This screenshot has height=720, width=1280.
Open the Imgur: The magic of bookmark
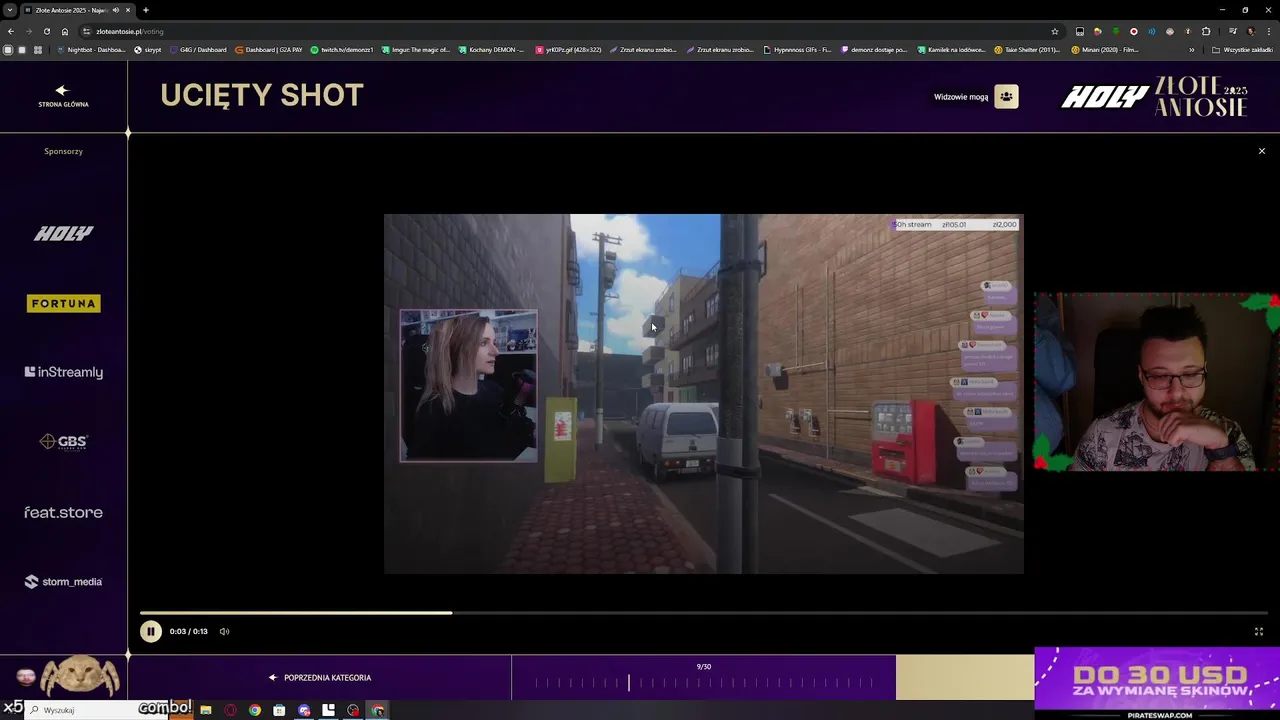tap(416, 50)
